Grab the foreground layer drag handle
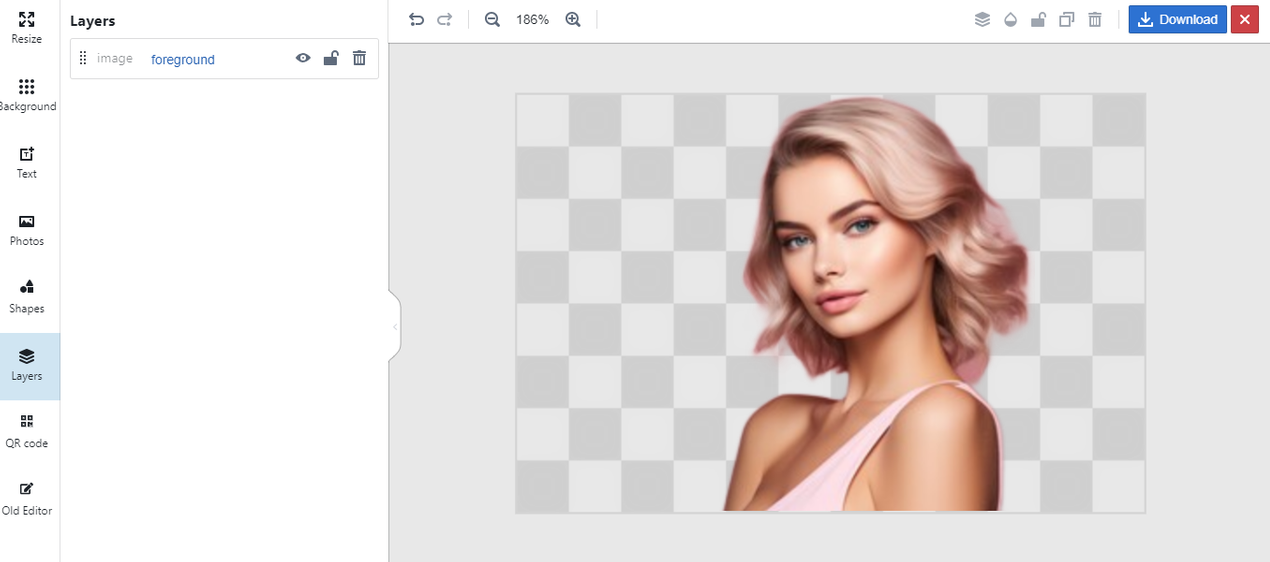This screenshot has width=1270, height=562. coord(83,58)
